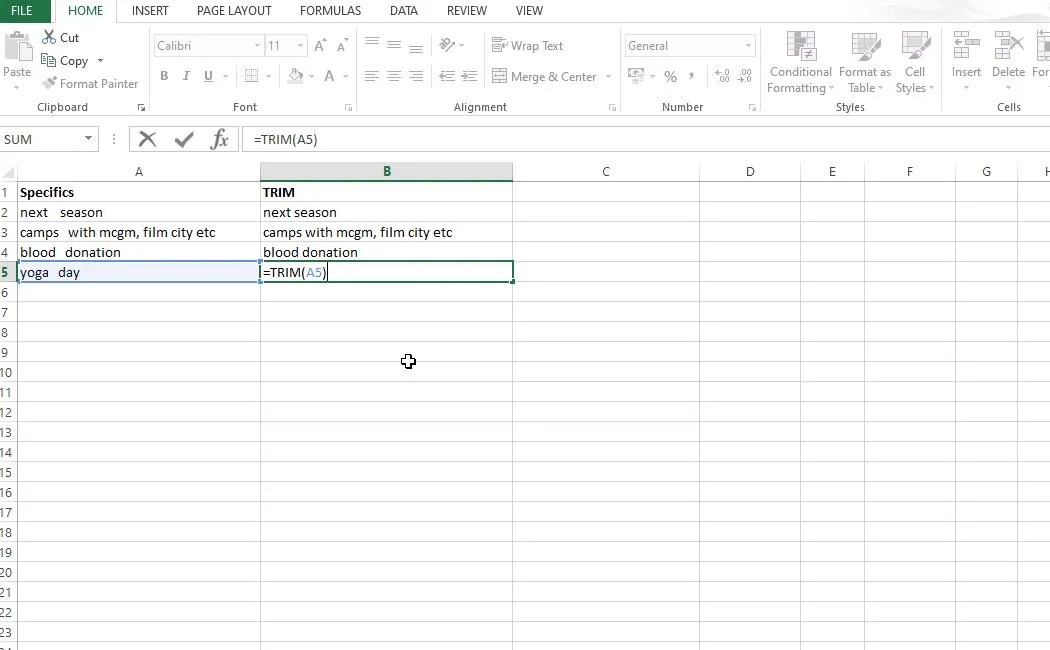The height and width of the screenshot is (650, 1050).
Task: Toggle italic formatting
Action: [x=186, y=75]
